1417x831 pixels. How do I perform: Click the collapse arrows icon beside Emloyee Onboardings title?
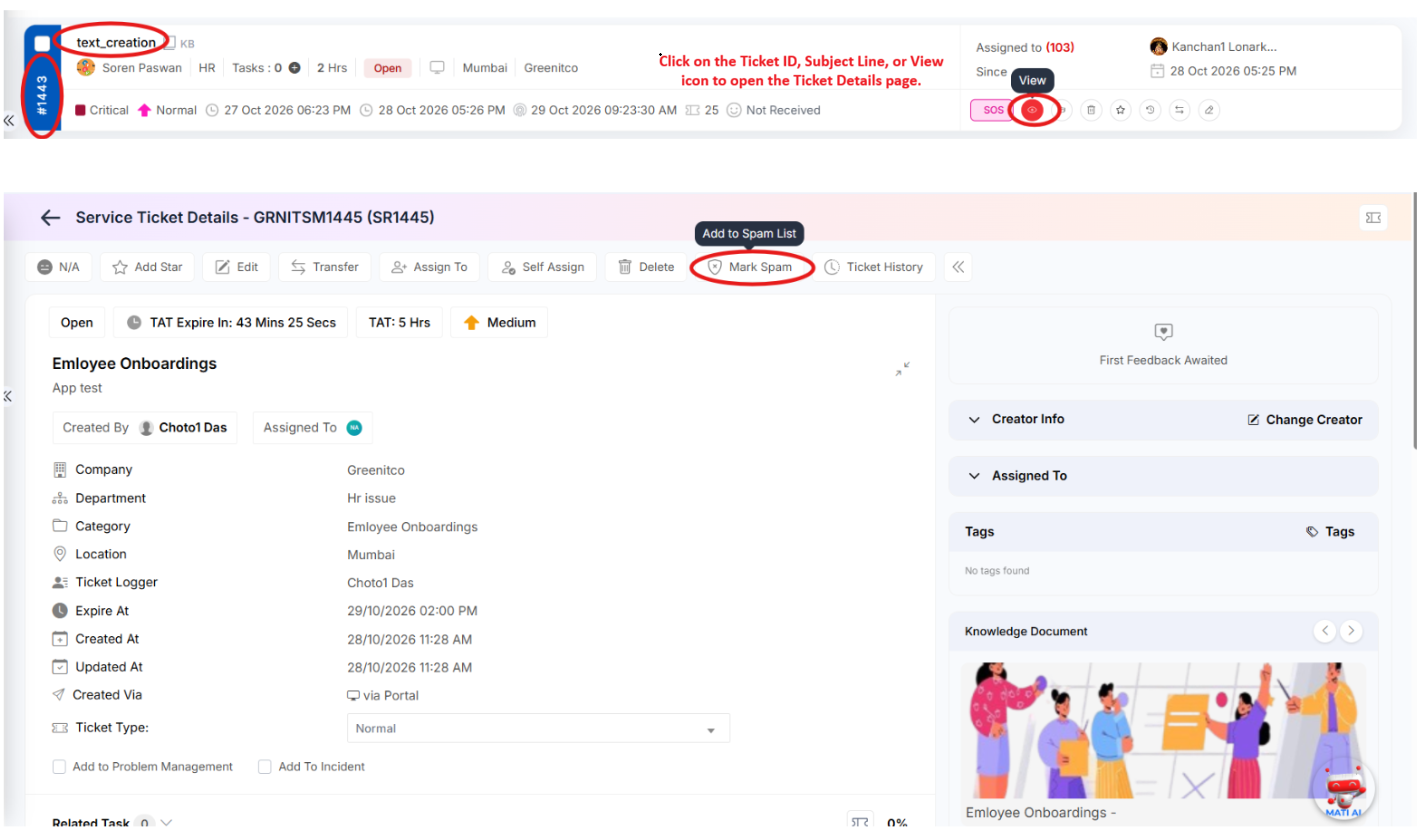(903, 369)
